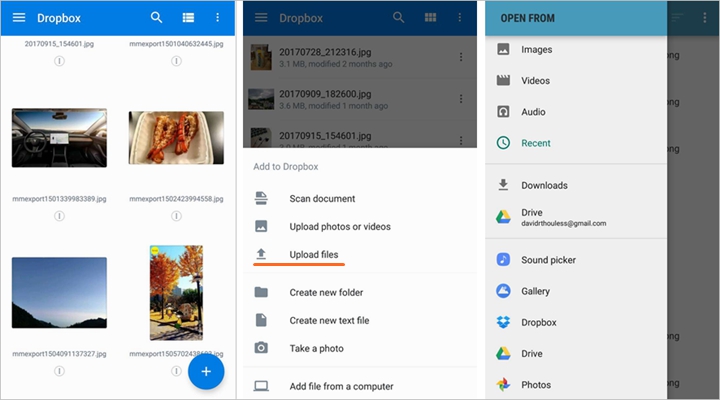Choose Take a photo

pyautogui.click(x=360, y=348)
